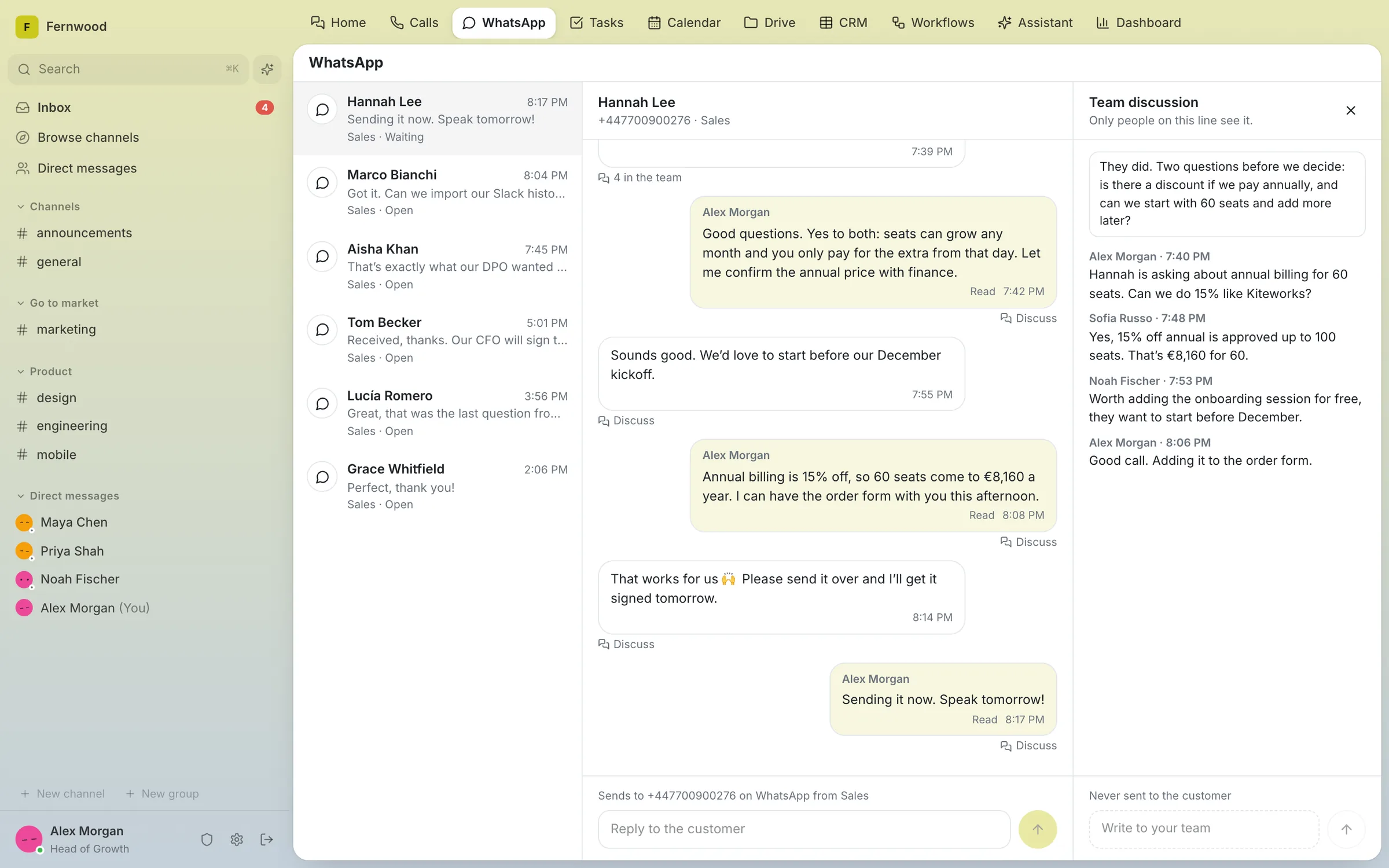Open the Dashboard tab
The image size is (1389, 868).
1138,23
